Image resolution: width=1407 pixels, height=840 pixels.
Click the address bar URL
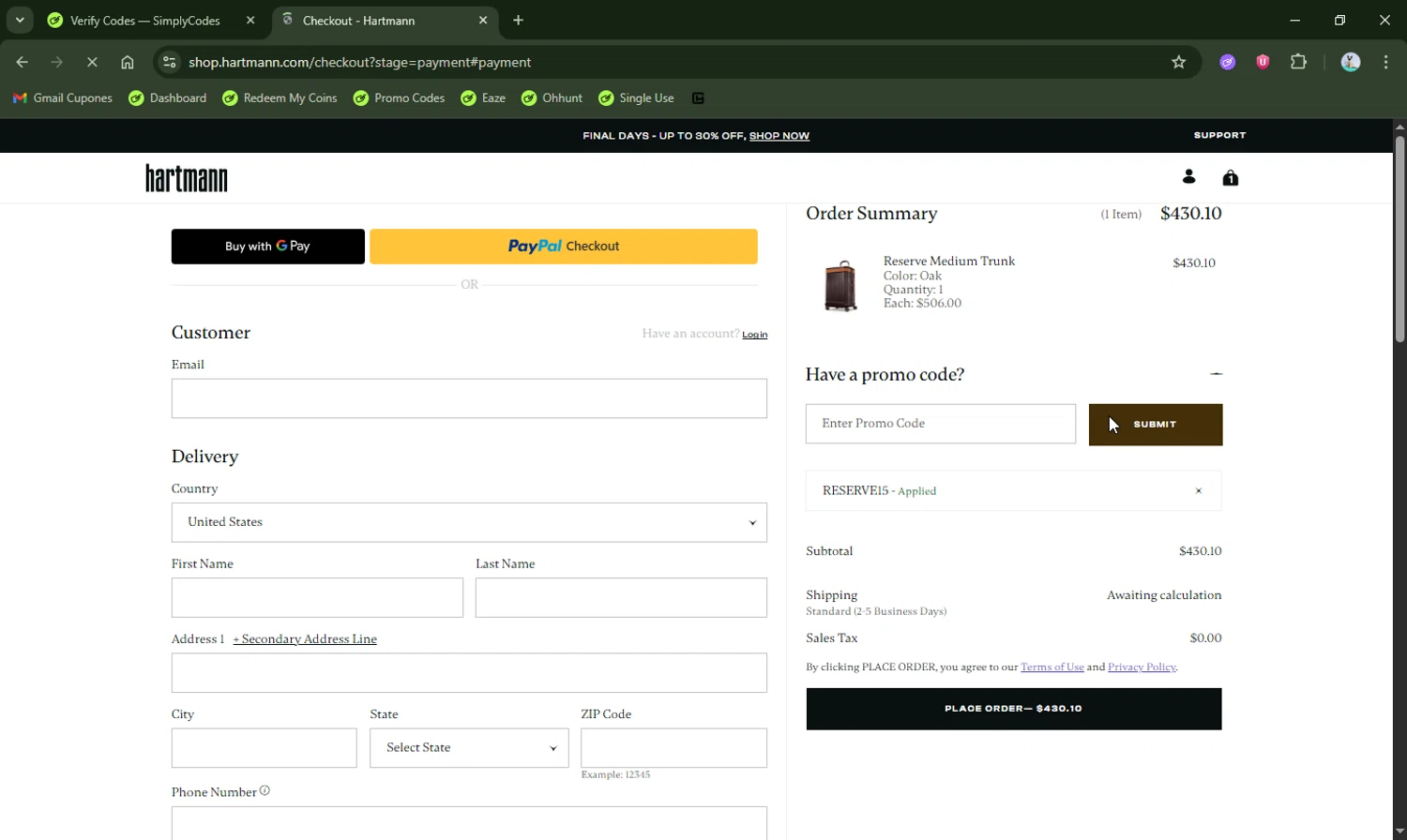tap(360, 62)
